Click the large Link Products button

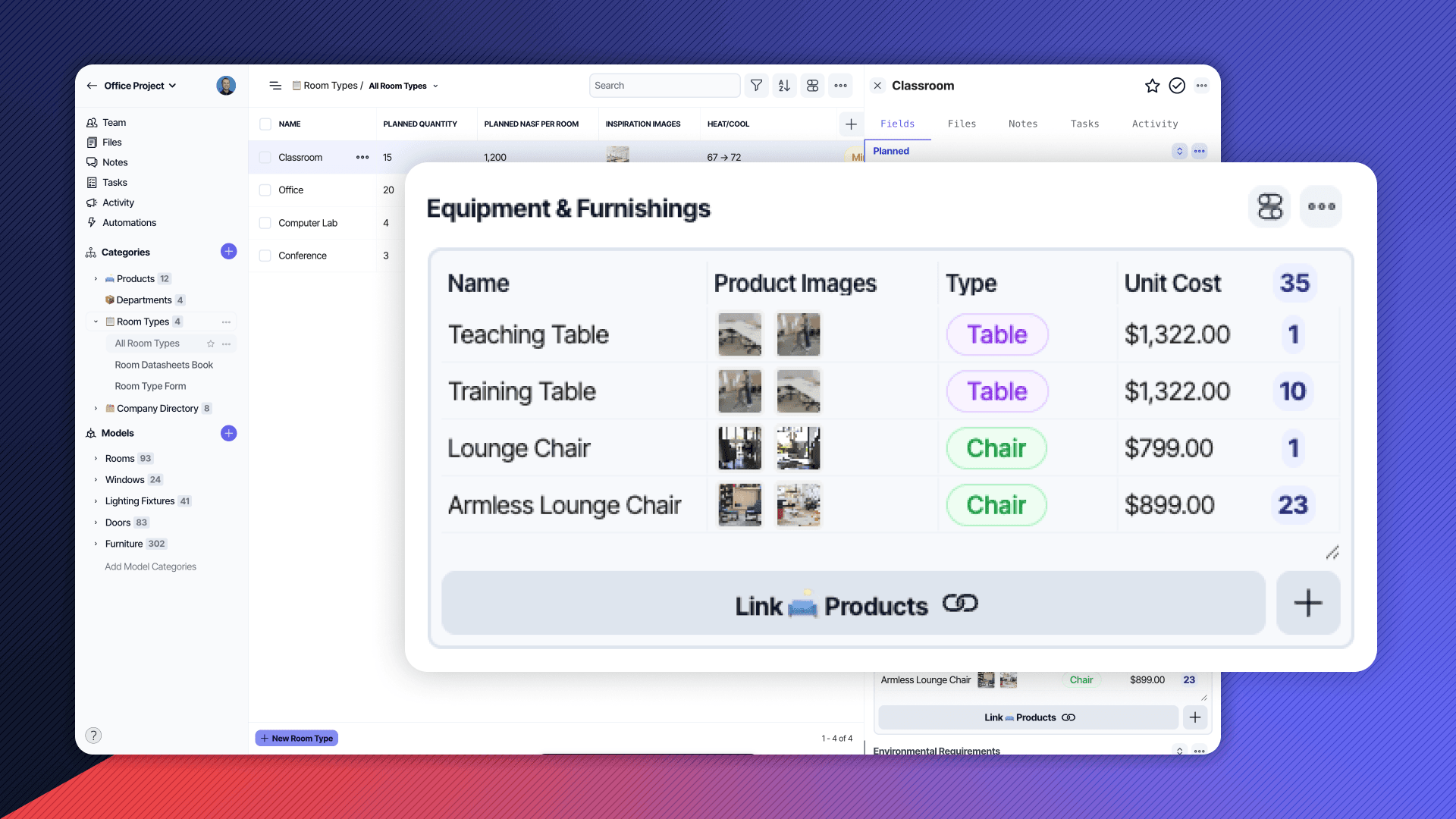(x=853, y=604)
